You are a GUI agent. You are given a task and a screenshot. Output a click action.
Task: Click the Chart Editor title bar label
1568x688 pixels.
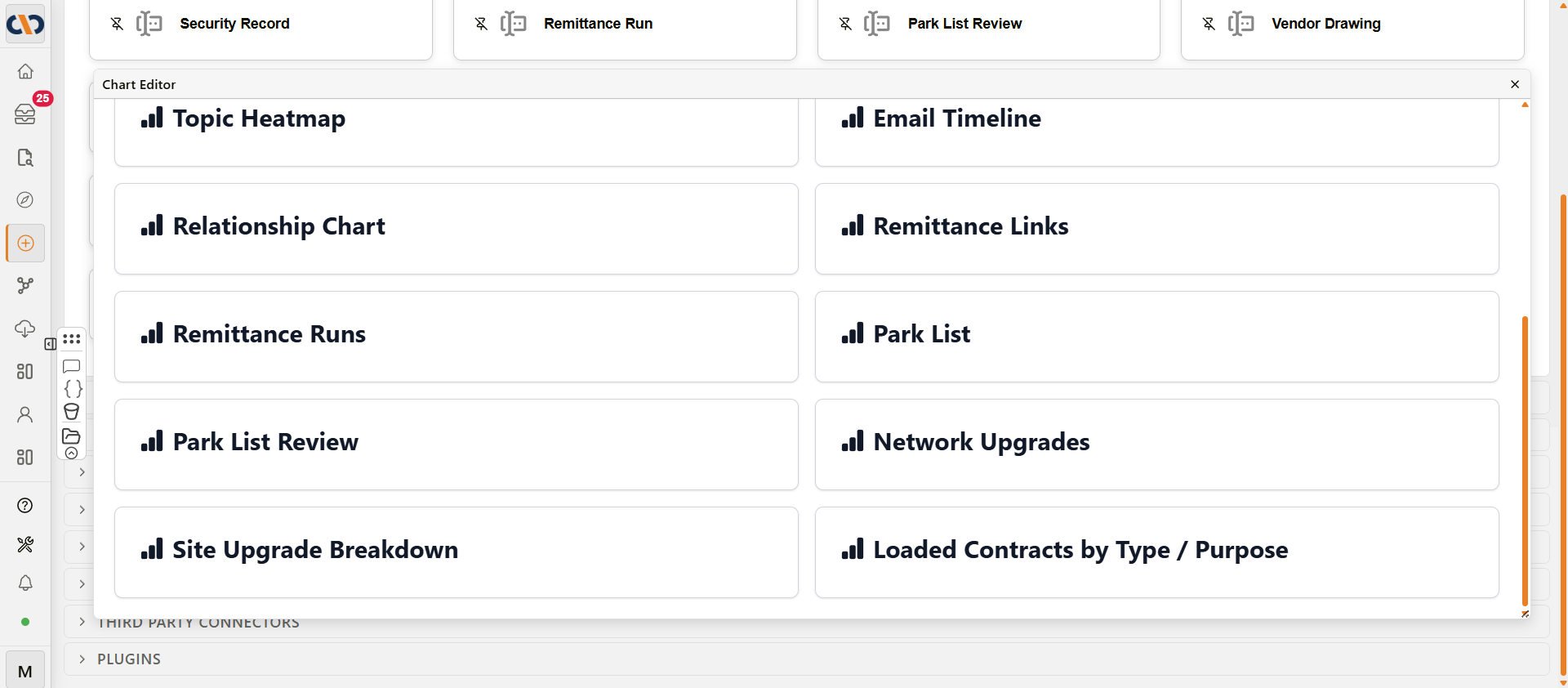pyautogui.click(x=139, y=84)
